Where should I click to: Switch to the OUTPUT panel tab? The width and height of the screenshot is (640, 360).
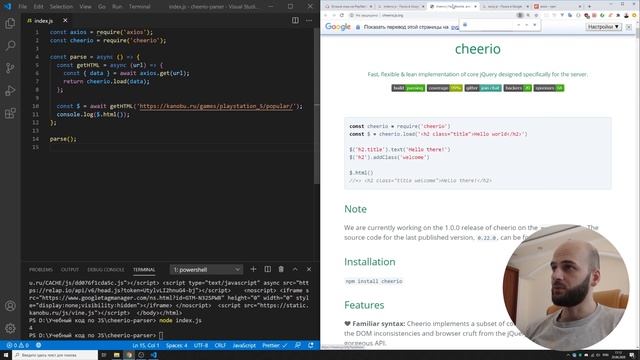point(70,270)
